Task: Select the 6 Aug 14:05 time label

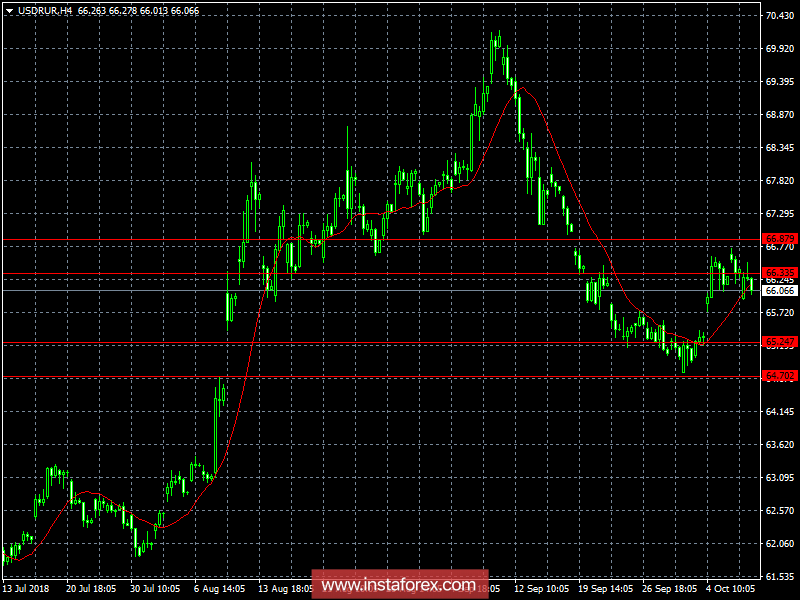Action: click(219, 588)
